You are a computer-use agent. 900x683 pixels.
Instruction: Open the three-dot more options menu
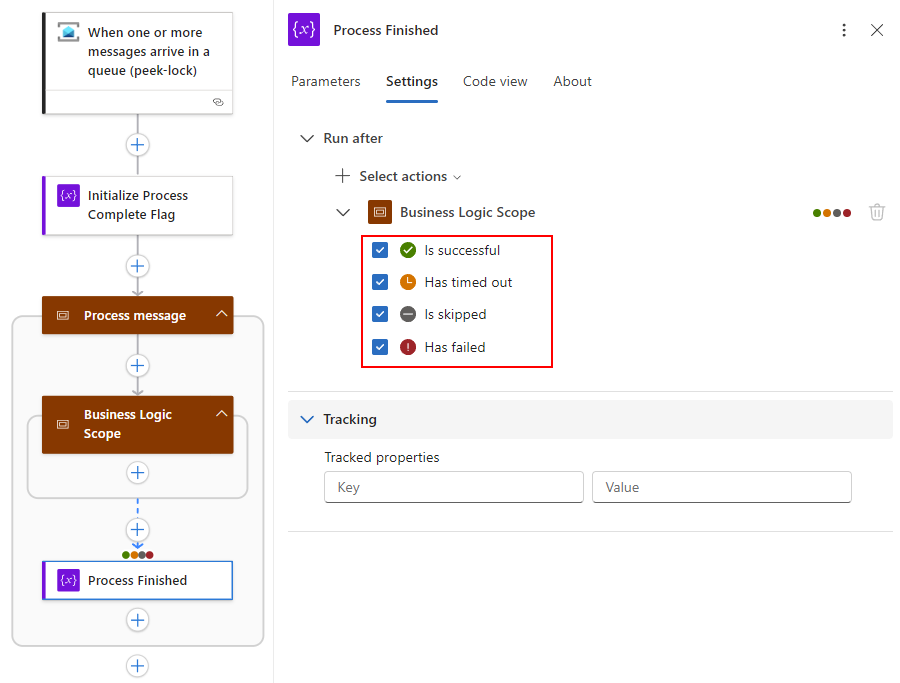[x=845, y=30]
